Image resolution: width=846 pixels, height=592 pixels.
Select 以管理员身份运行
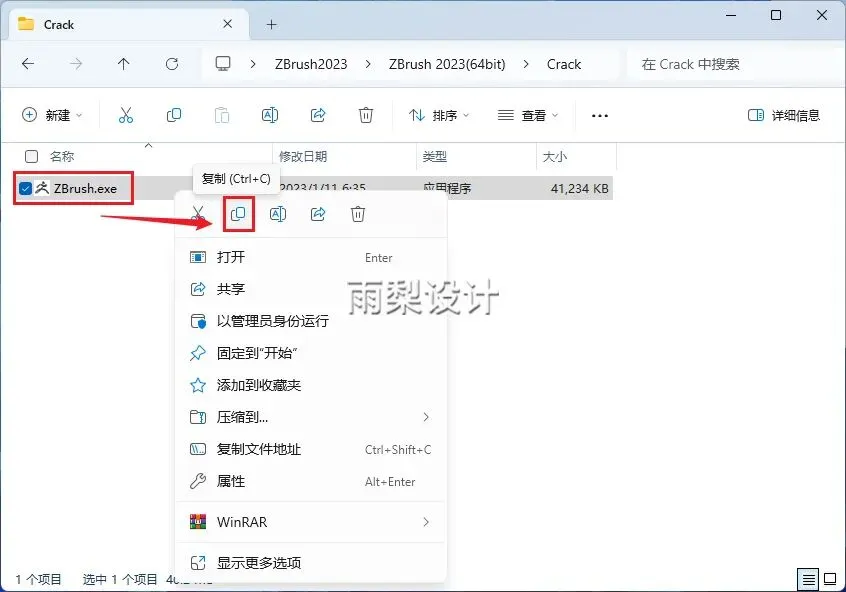[311, 321]
